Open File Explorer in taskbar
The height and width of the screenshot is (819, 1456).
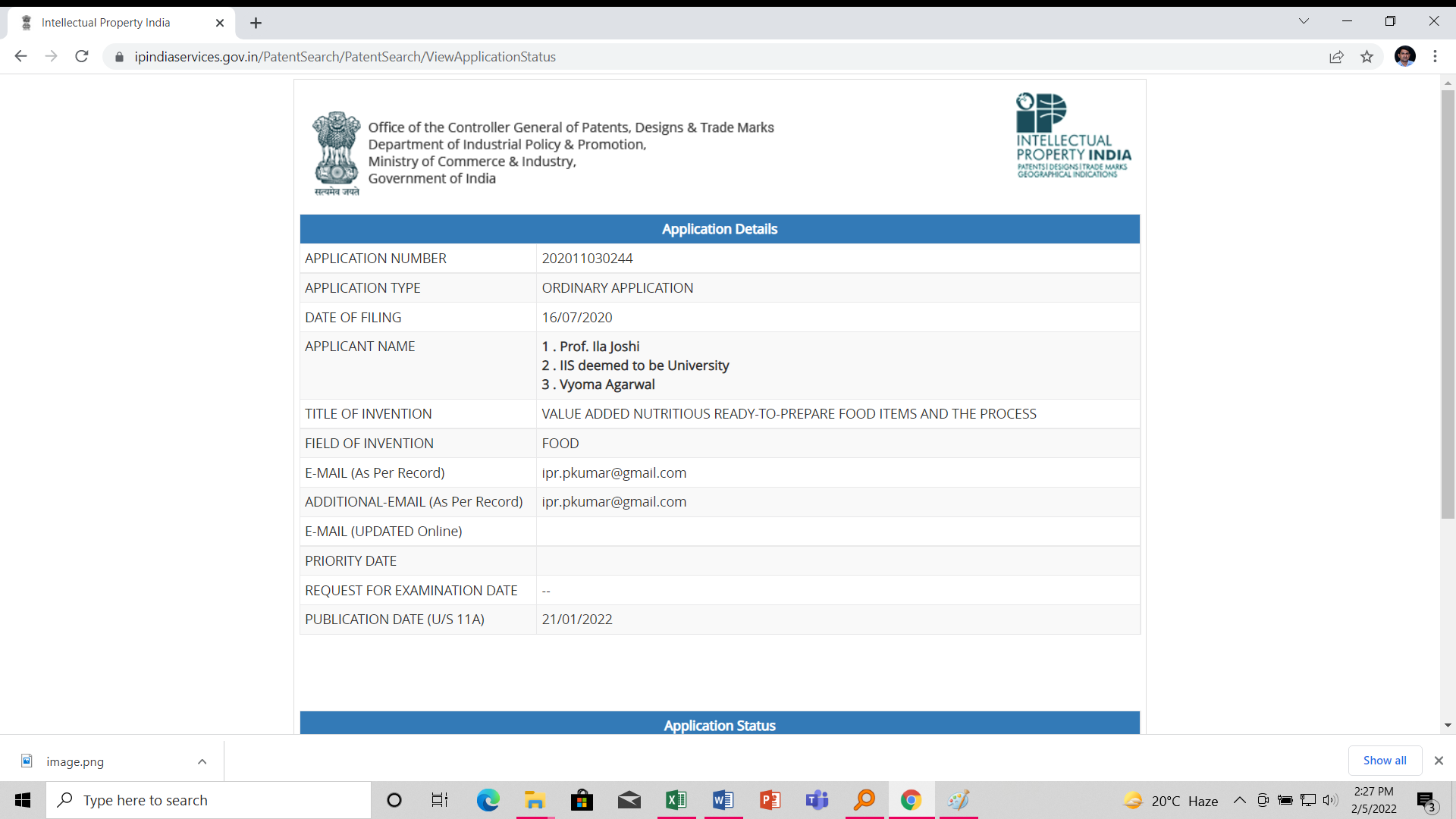tap(535, 800)
